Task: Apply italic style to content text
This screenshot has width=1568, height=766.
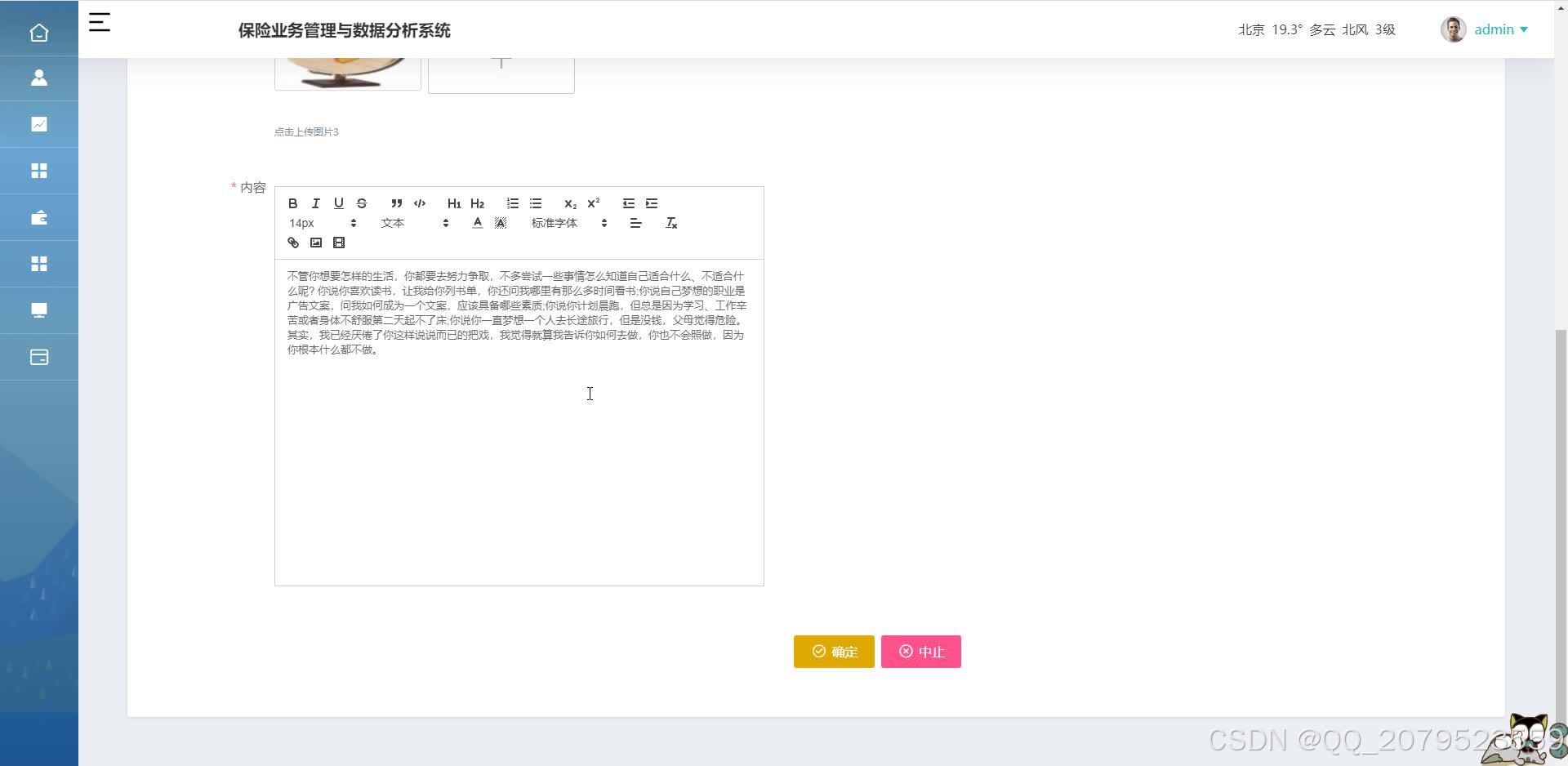Action: 315,203
